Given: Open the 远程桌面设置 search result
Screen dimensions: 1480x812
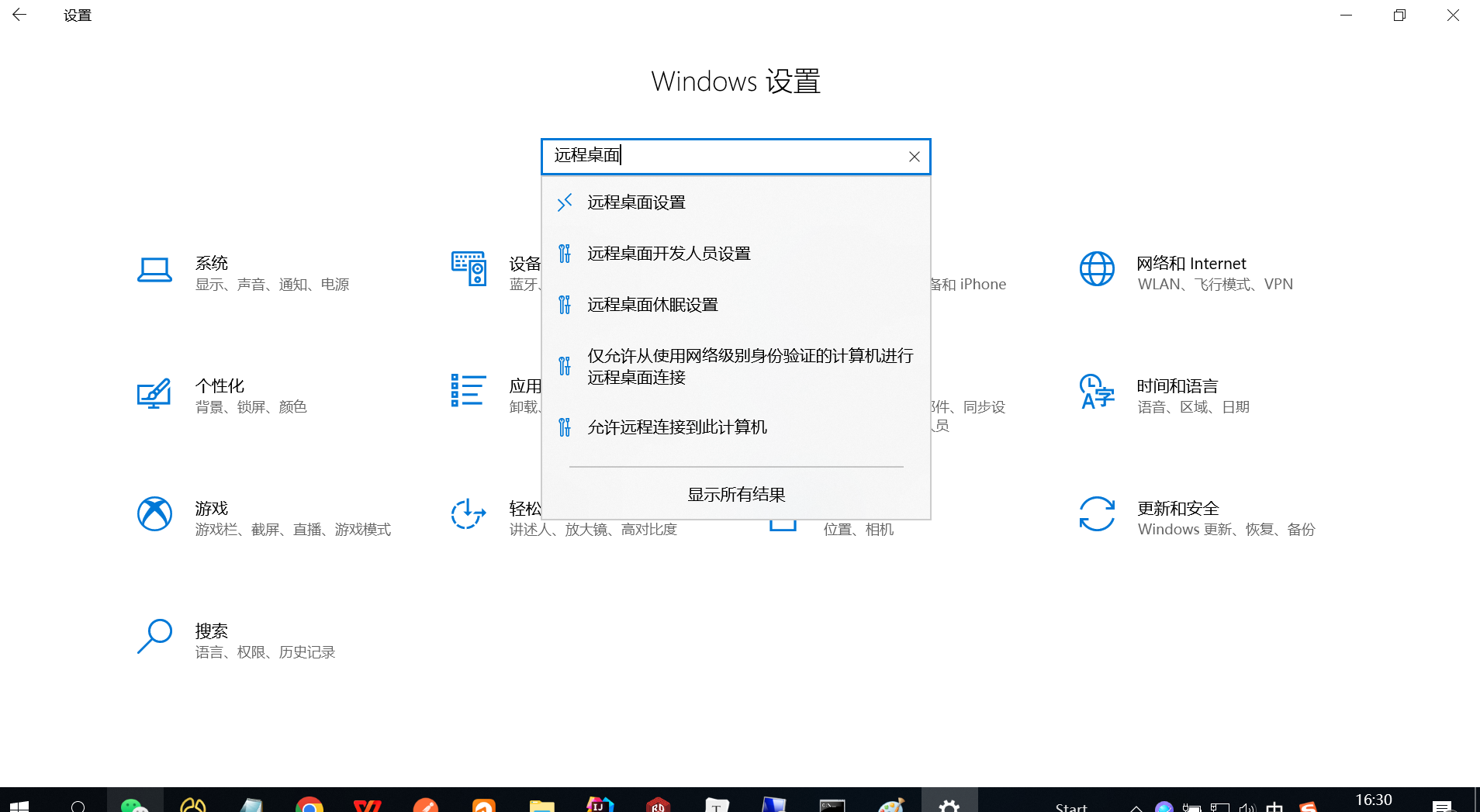Looking at the screenshot, I should click(x=735, y=202).
